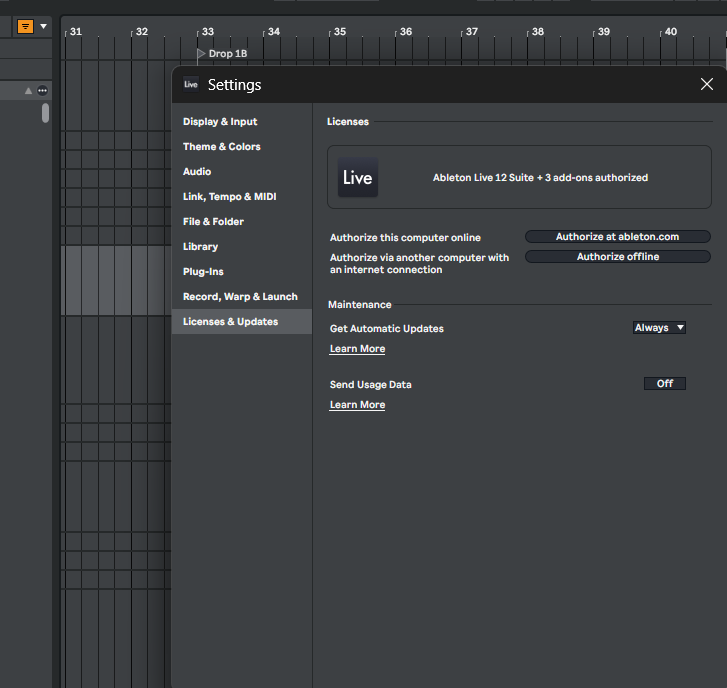The image size is (727, 688).
Task: Click the Licenses section heading
Action: [x=348, y=121]
